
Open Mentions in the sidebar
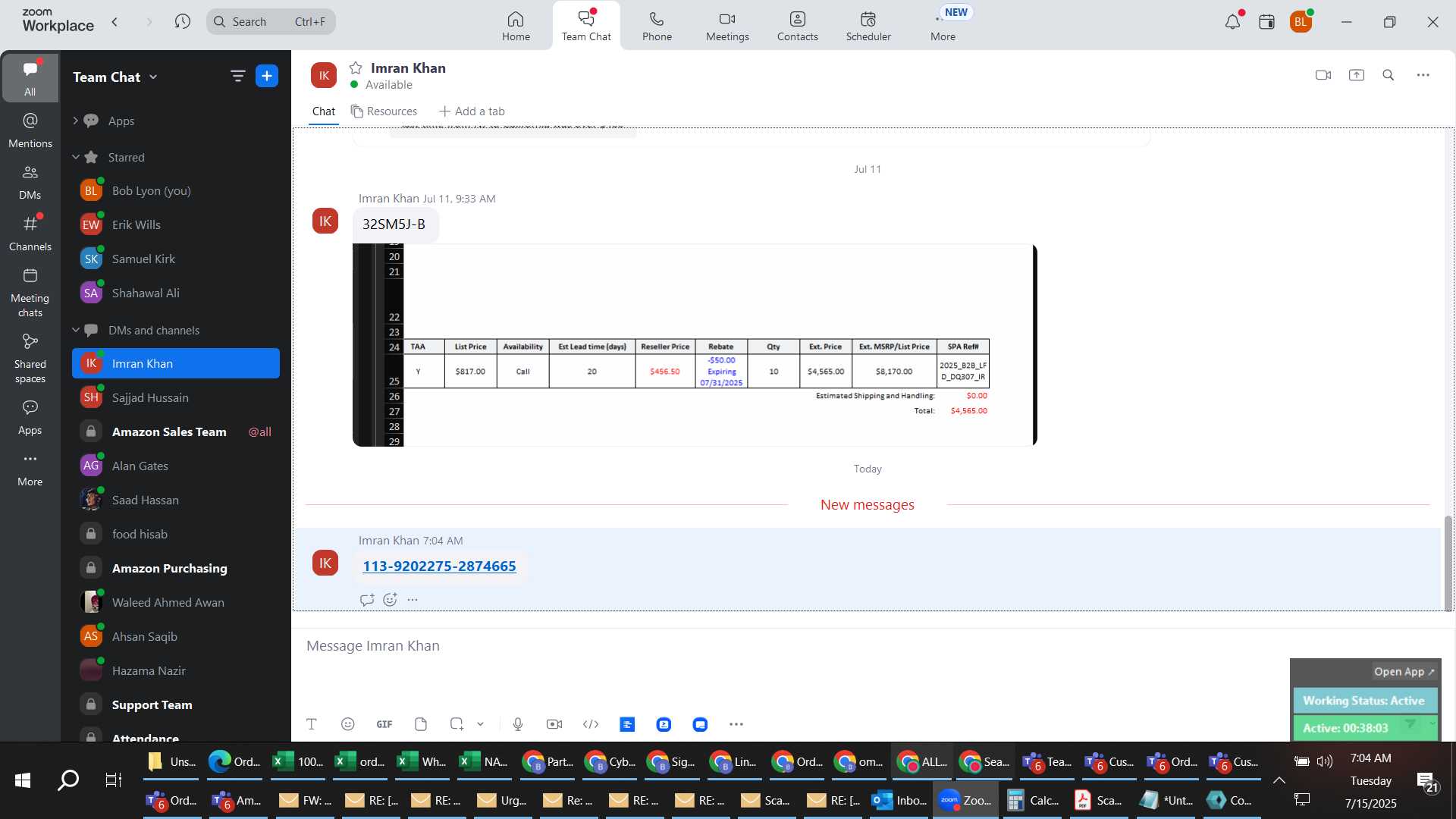click(30, 130)
